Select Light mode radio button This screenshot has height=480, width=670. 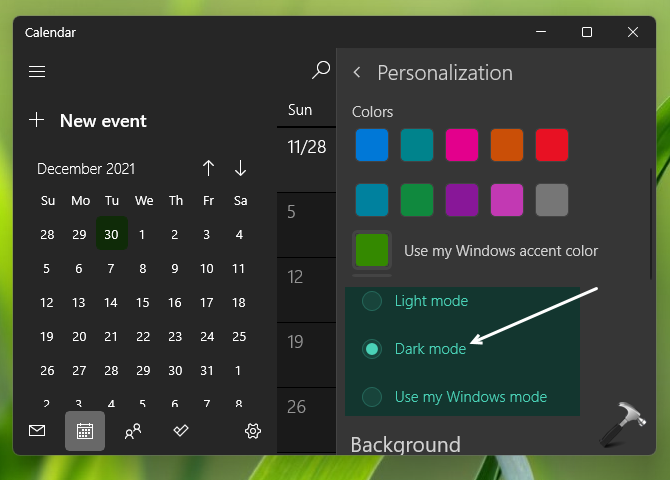click(x=371, y=301)
